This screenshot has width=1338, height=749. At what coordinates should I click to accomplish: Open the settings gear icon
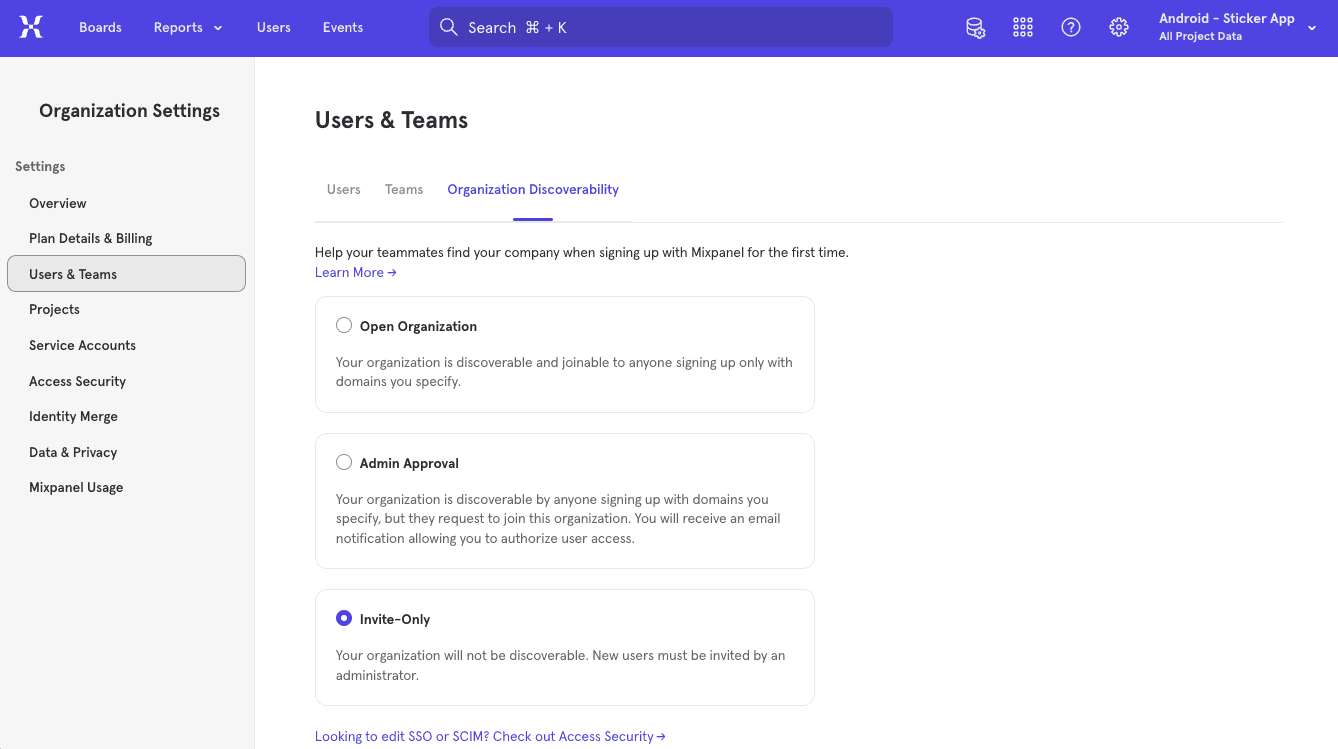point(1119,28)
